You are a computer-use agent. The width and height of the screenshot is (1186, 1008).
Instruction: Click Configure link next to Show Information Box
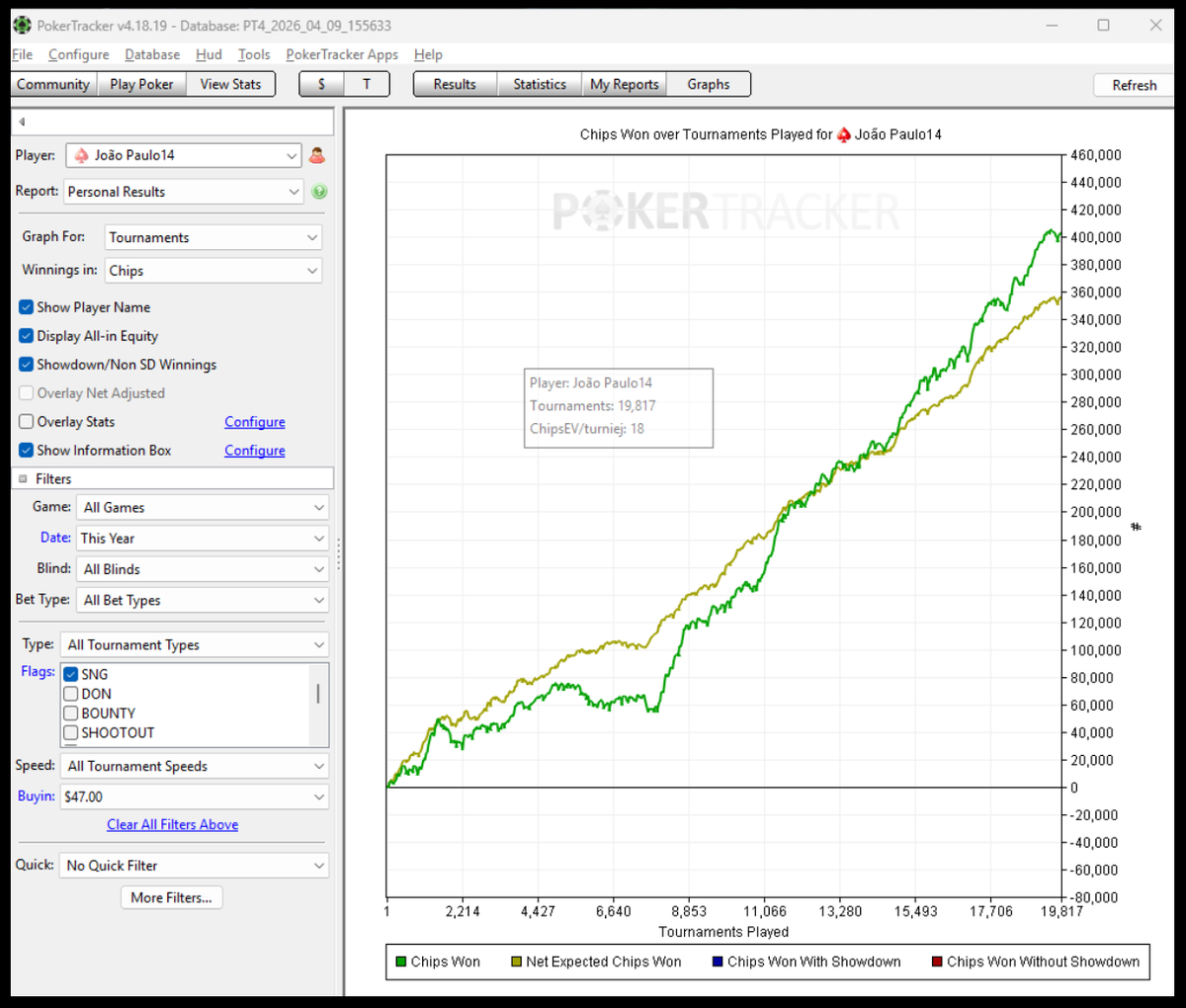(x=255, y=451)
